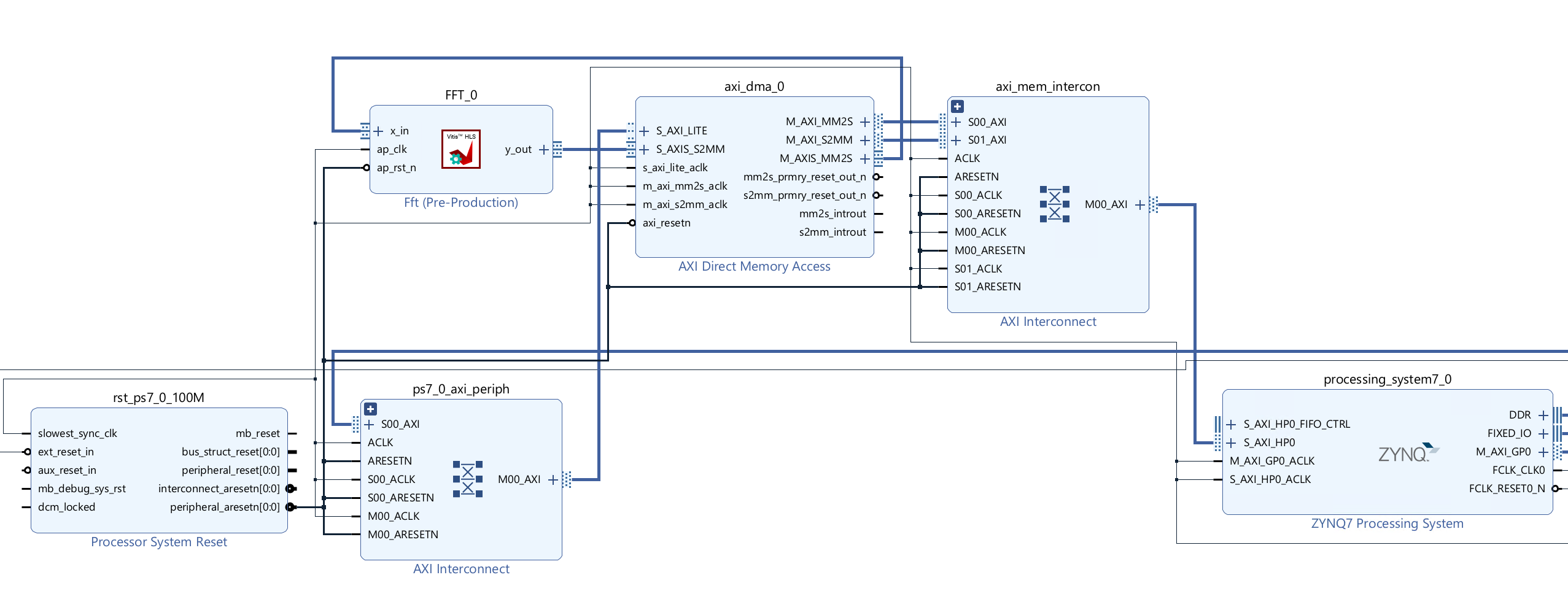
Task: Select the FCLK_CLK0 pin
Action: [1518, 470]
